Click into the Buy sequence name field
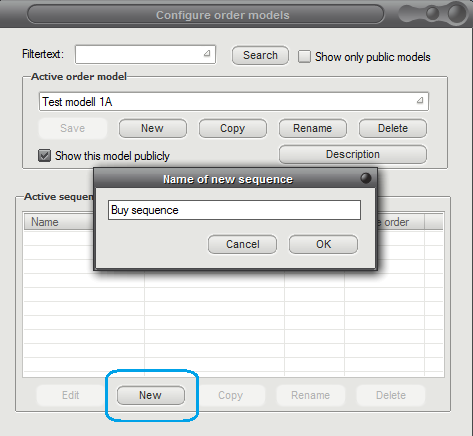473x436 pixels. (x=234, y=210)
